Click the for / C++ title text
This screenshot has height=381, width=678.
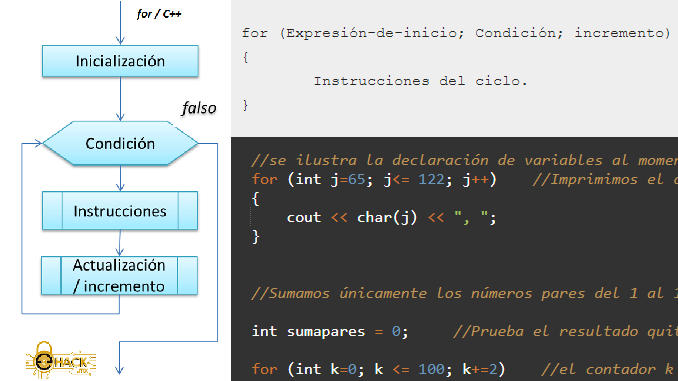tap(159, 14)
